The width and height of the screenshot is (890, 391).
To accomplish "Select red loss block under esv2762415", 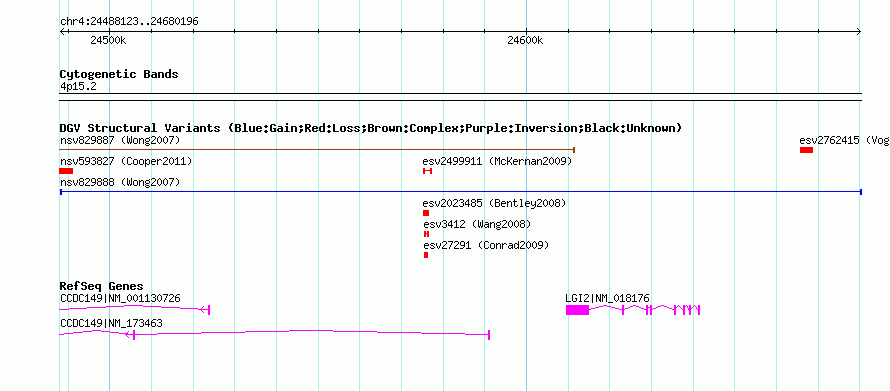I will coord(806,150).
